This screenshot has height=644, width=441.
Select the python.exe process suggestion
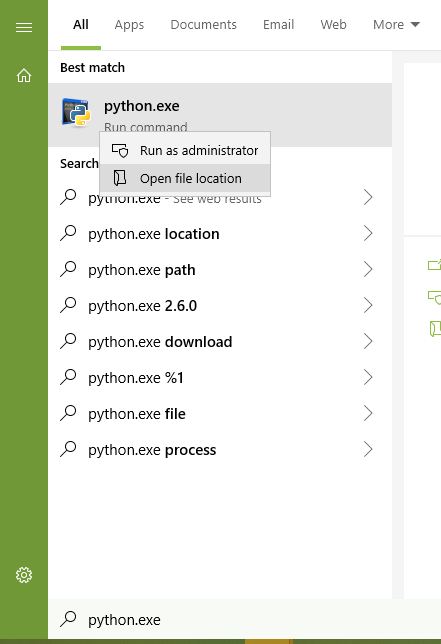click(220, 449)
